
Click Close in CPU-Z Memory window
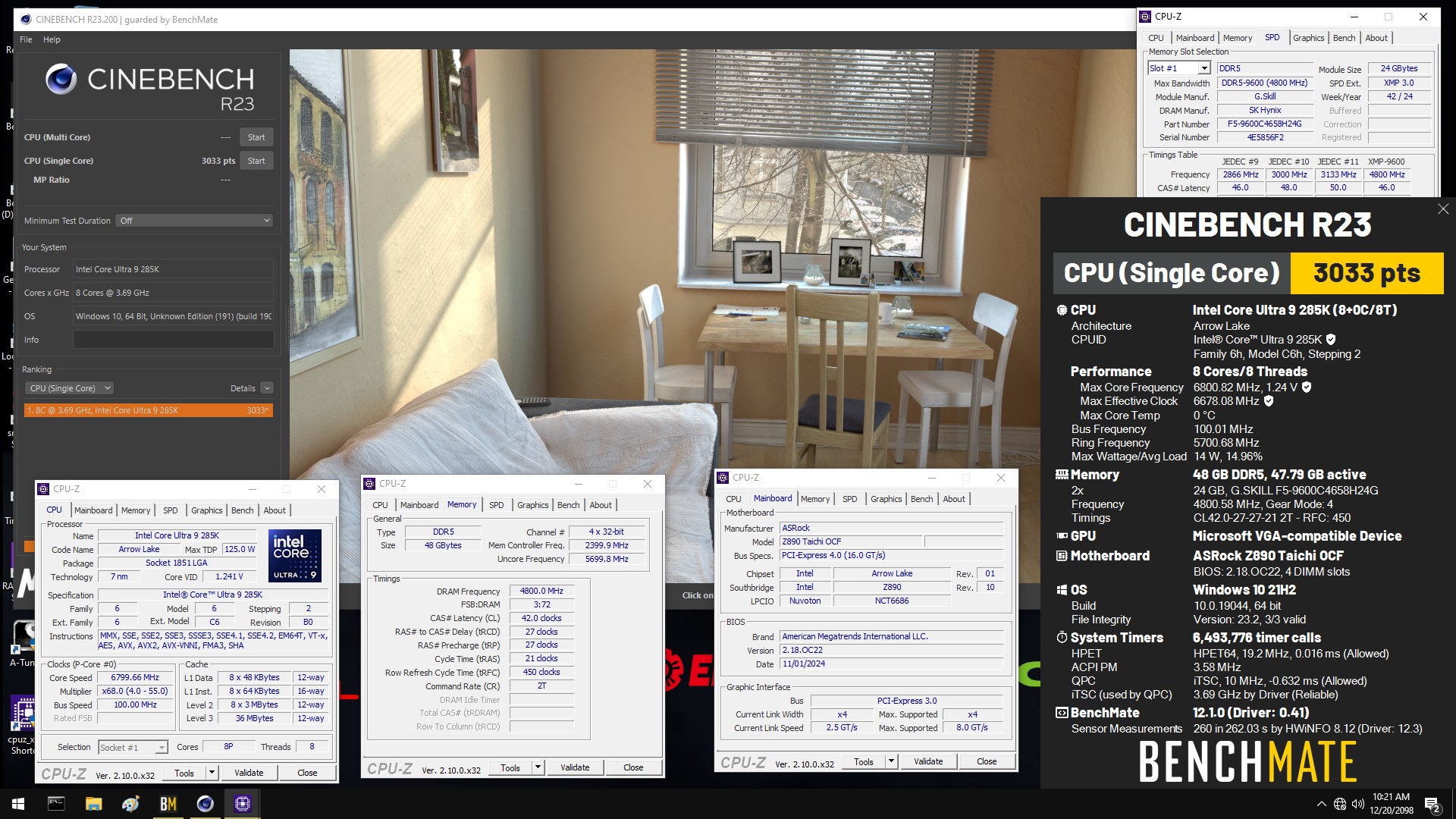pyautogui.click(x=633, y=767)
